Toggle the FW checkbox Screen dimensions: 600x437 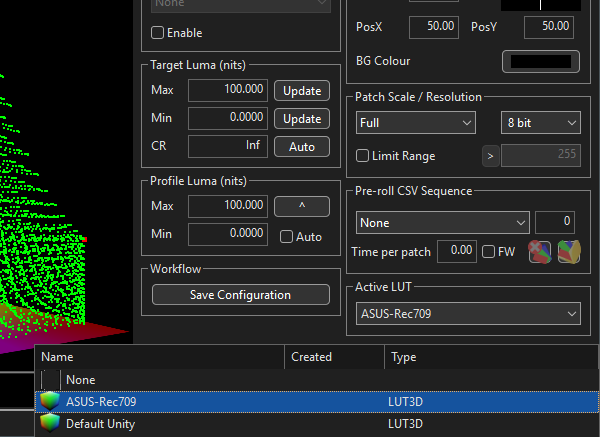coord(488,252)
